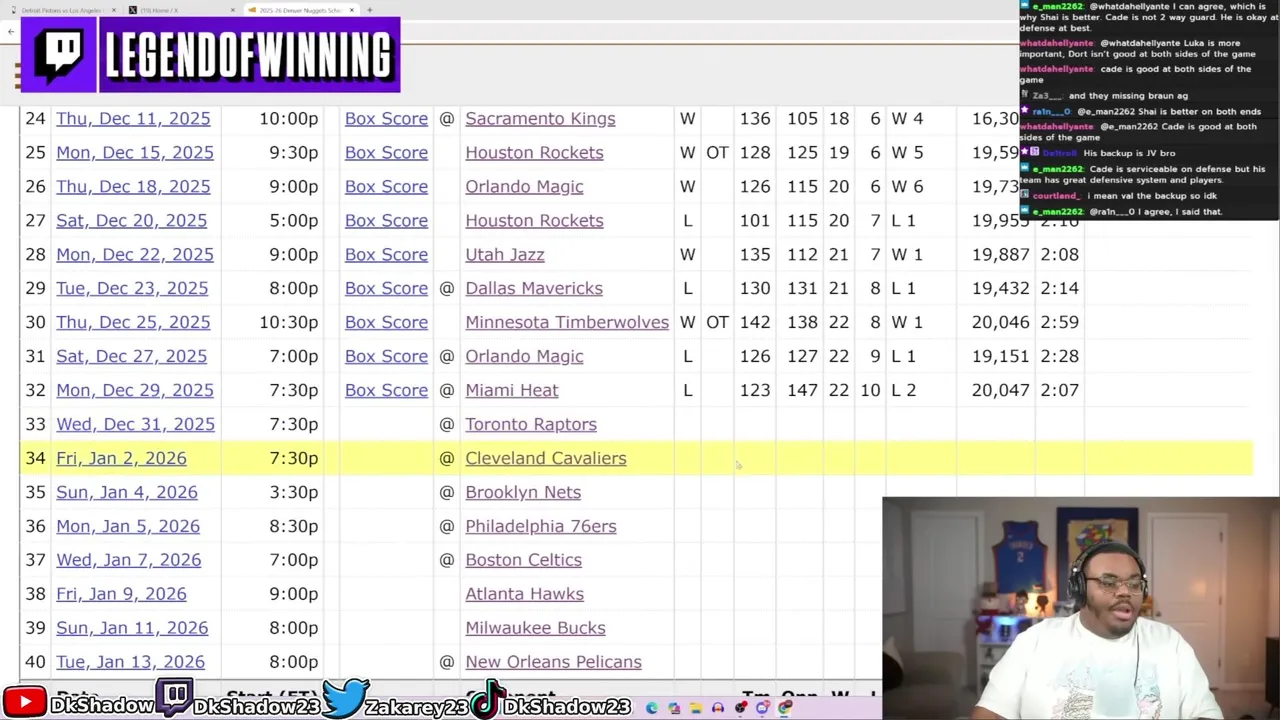Go back with the browser back arrow

click(x=10, y=32)
